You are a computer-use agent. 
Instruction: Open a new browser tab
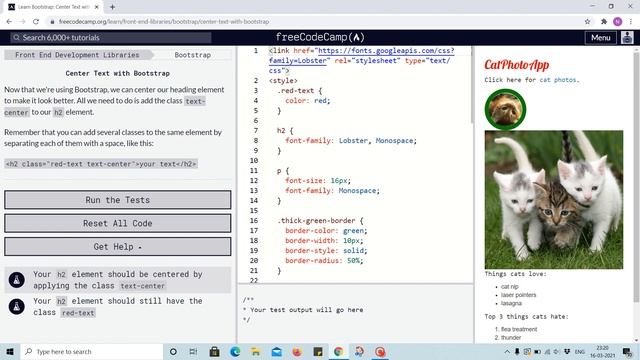[x=112, y=7]
